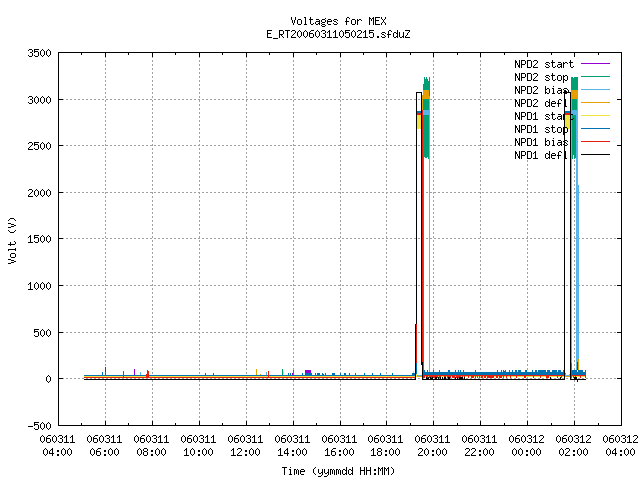640x480 pixels.
Task: Click the 'Volt (V)' y-axis label
Action: [13, 240]
